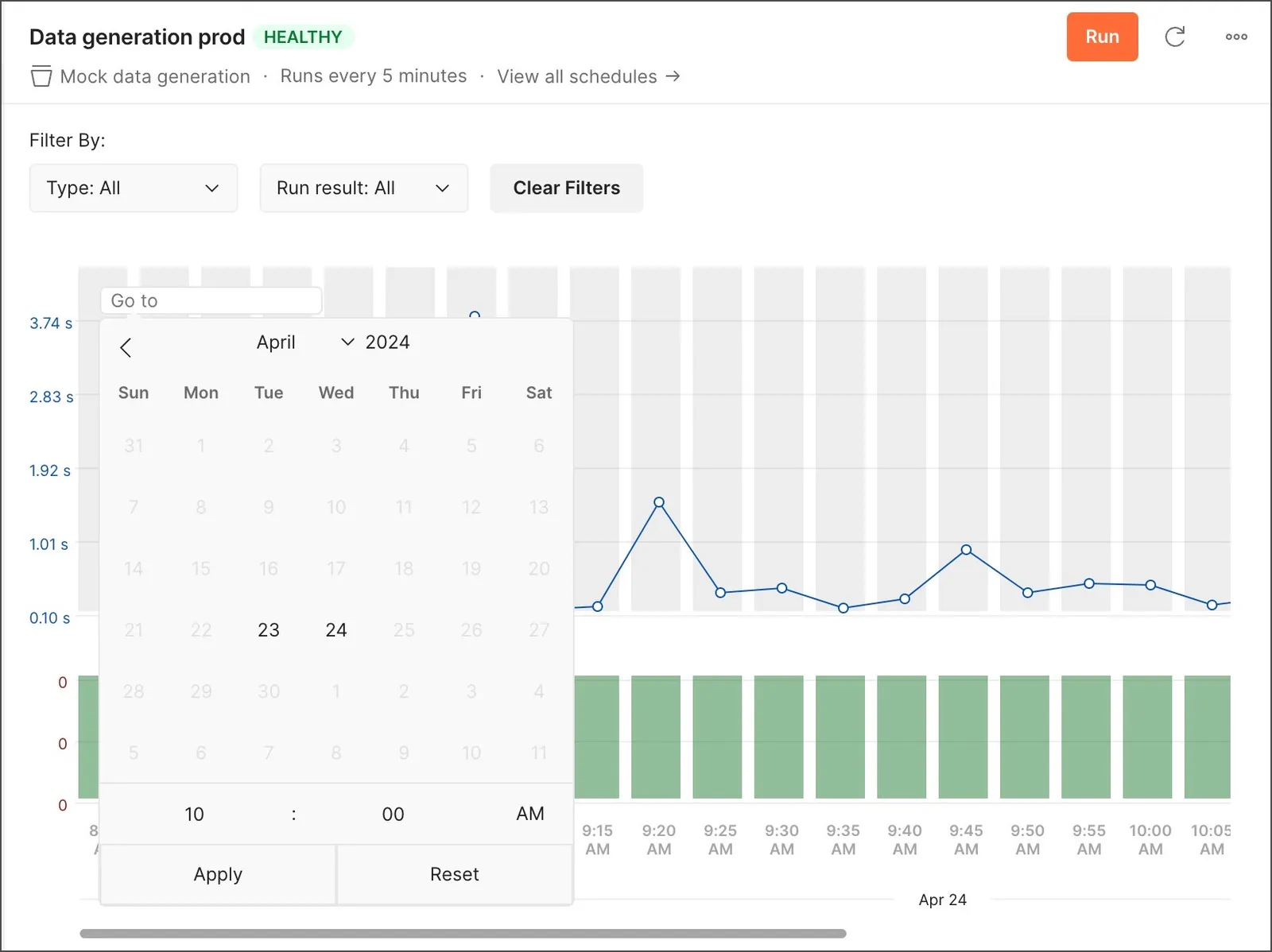
Task: Open the Type: All filter dropdown
Action: click(x=134, y=188)
